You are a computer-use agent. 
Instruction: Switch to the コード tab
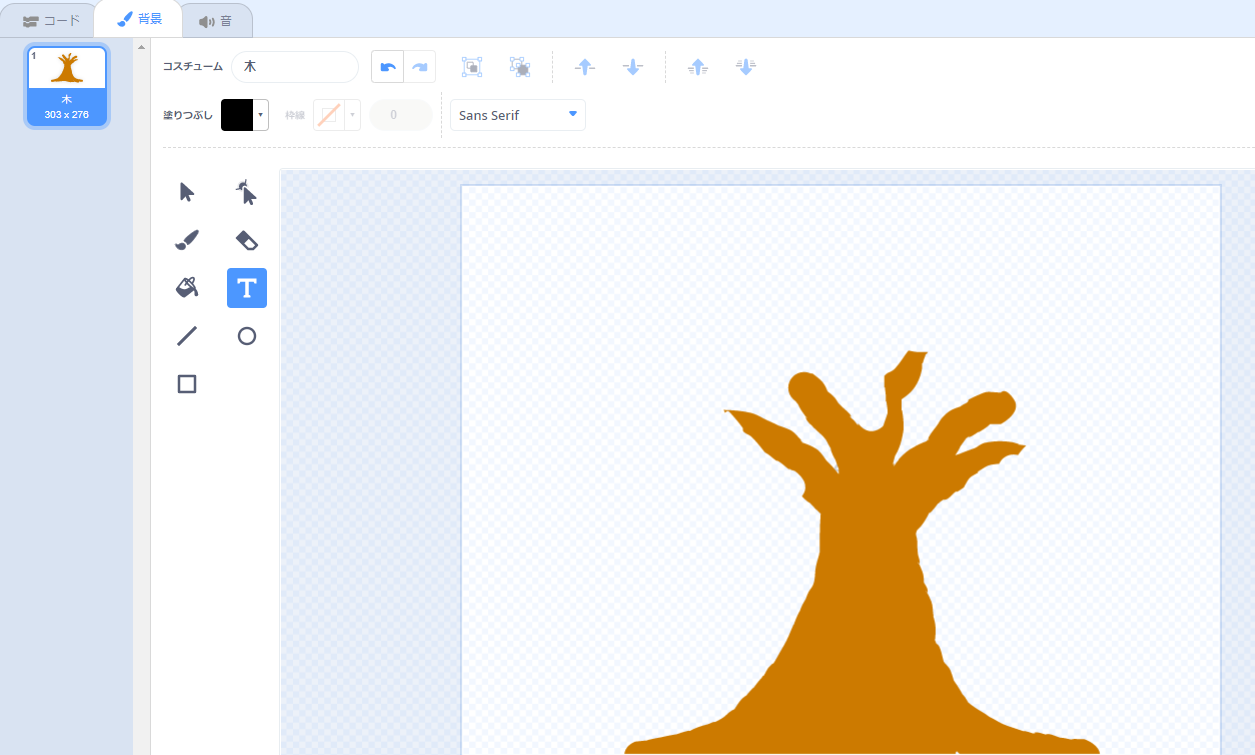pyautogui.click(x=51, y=20)
